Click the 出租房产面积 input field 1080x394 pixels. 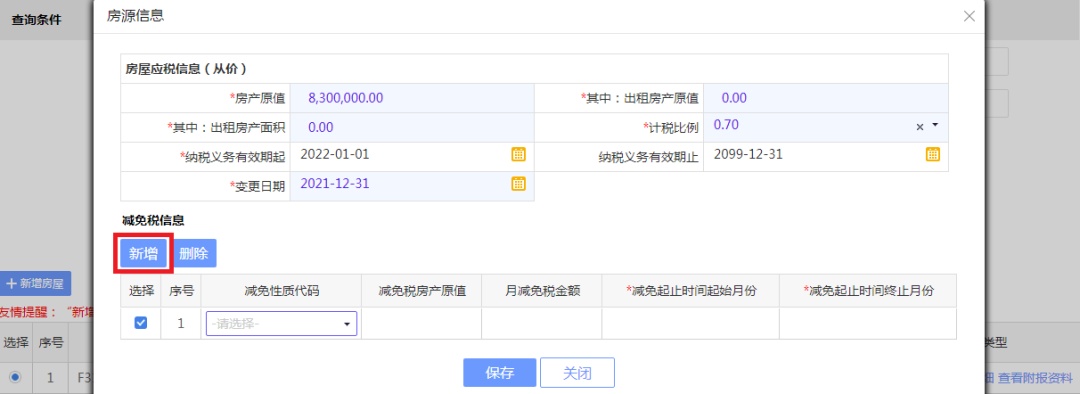(412, 127)
